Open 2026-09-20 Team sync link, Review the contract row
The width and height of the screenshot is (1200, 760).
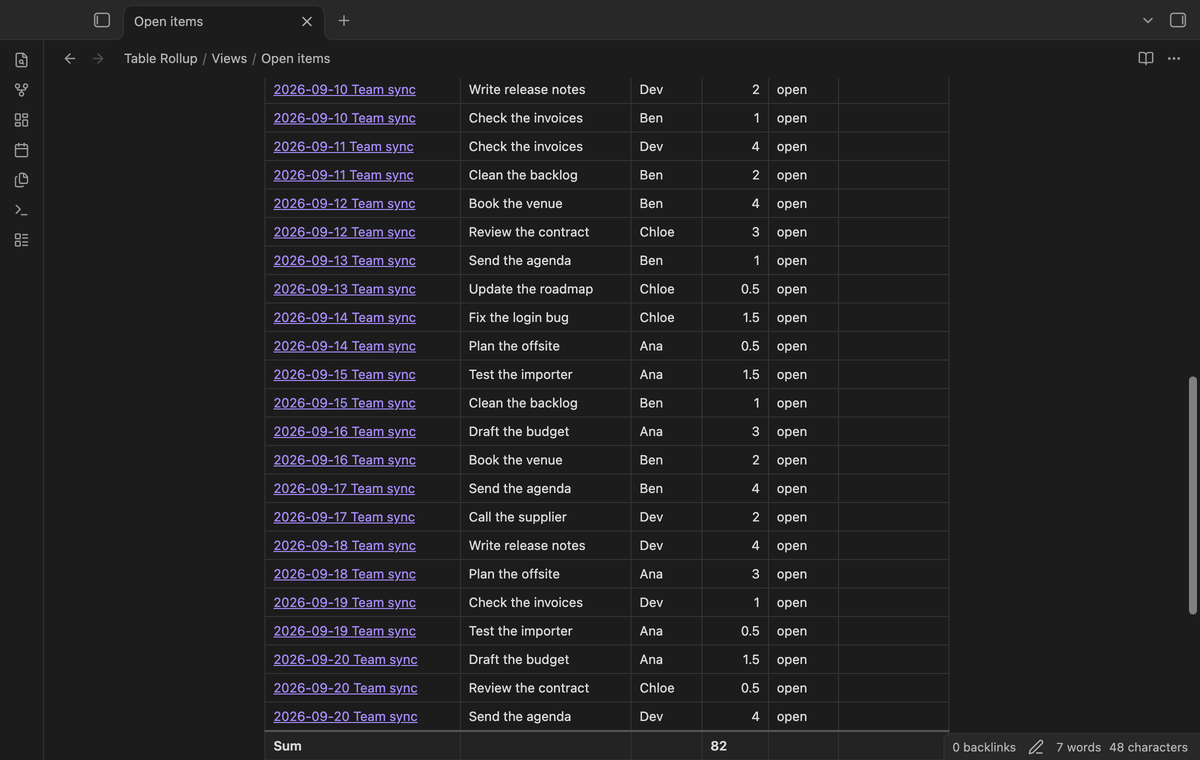point(346,688)
